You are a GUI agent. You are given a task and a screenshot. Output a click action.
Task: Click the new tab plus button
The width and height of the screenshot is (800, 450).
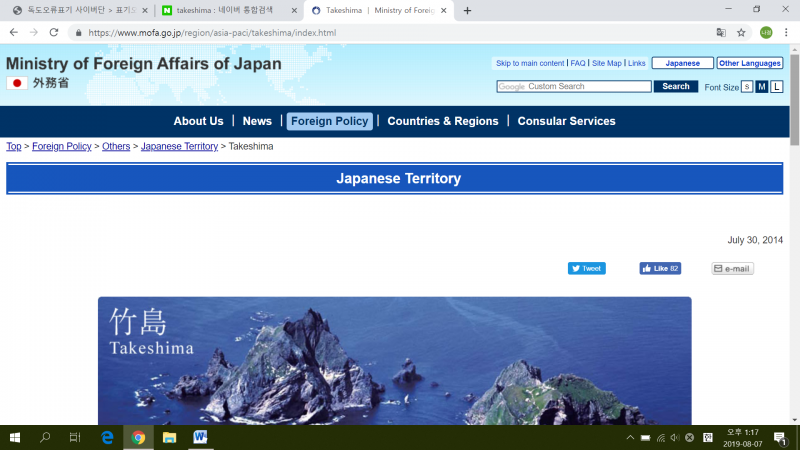[x=467, y=10]
